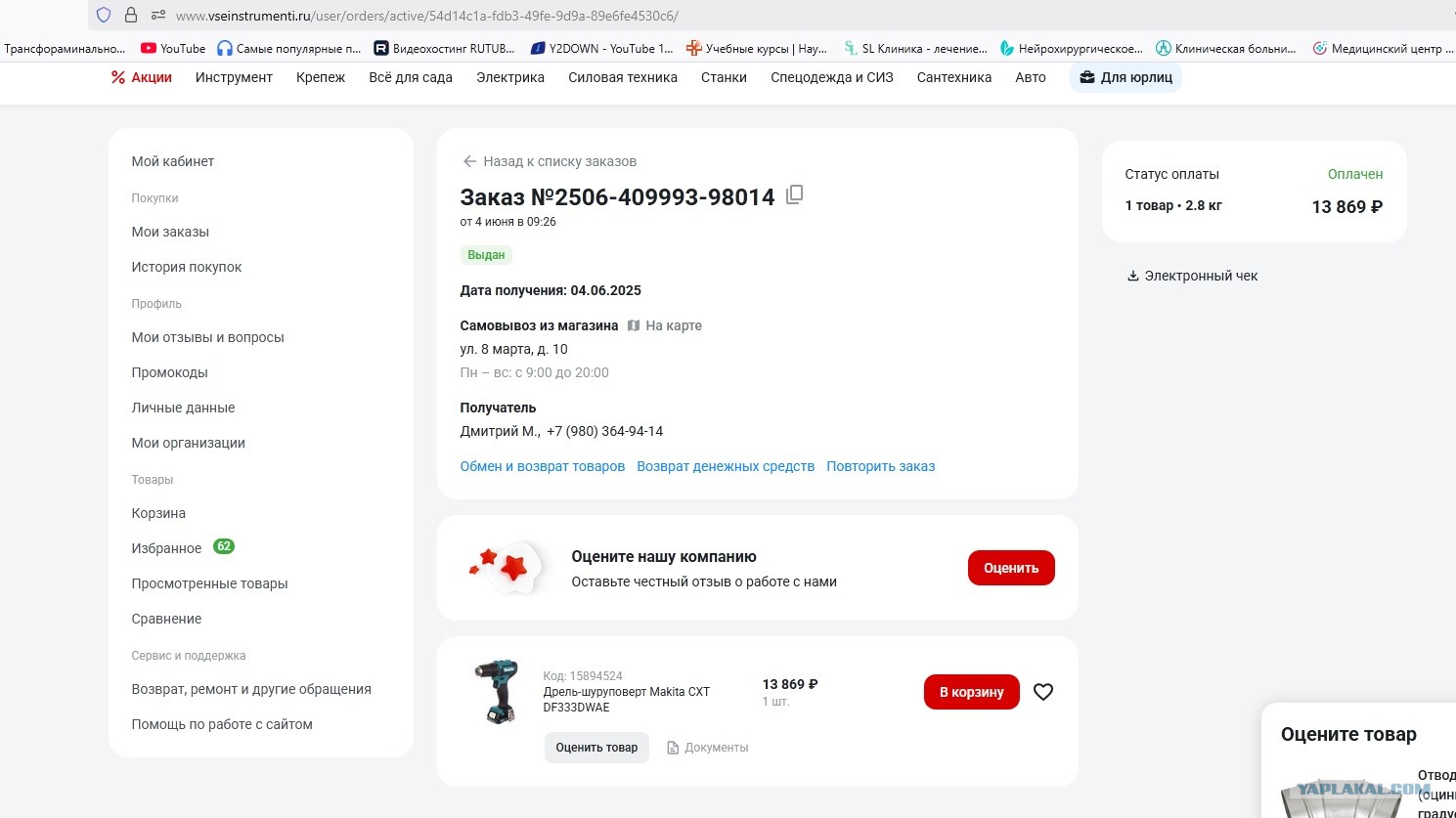
Task: Click the Документы document icon
Action: 673,748
